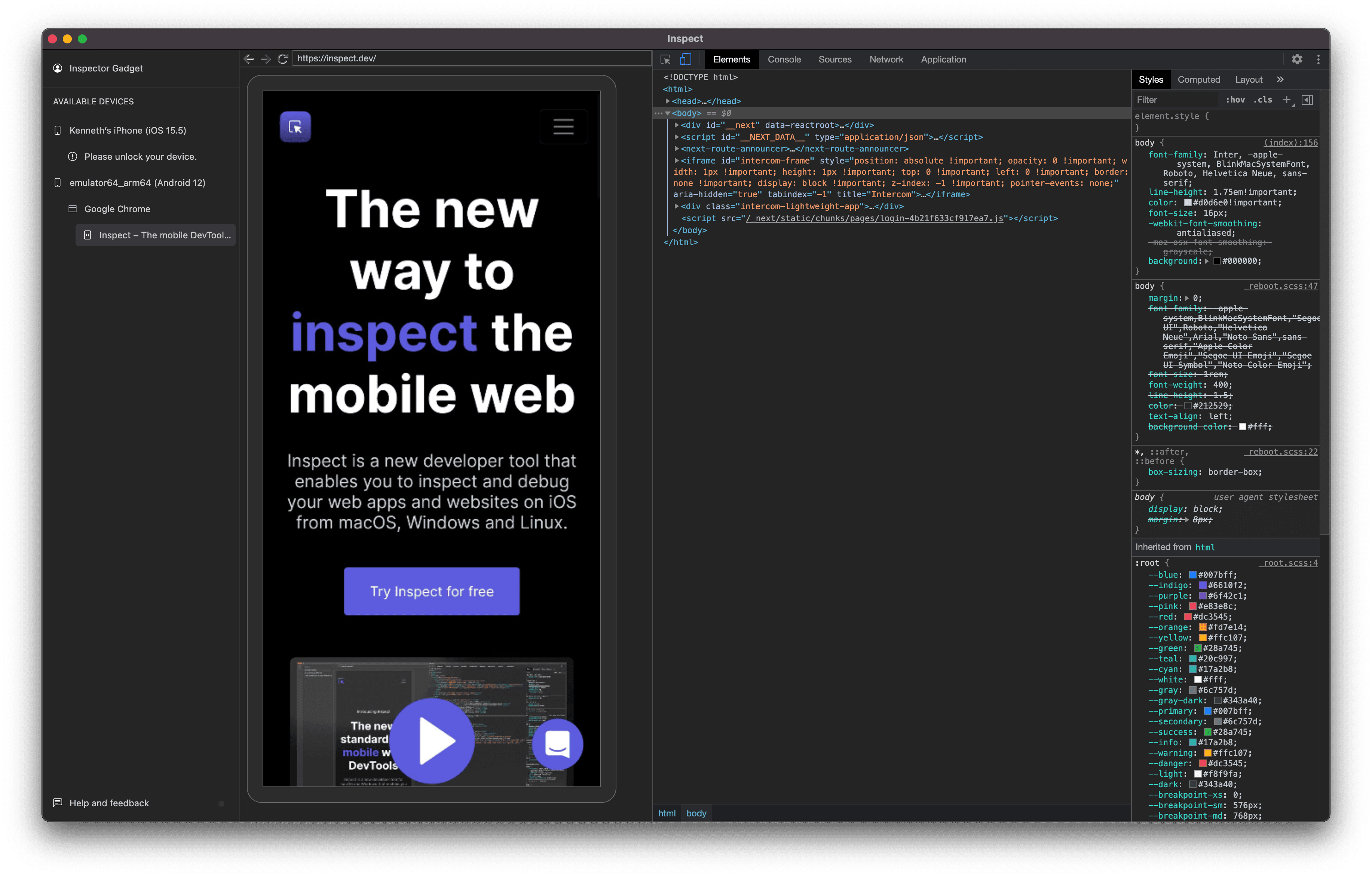Screen dimensions: 1372x877
Task: Toggle the computed styles side panel
Action: (x=1308, y=100)
